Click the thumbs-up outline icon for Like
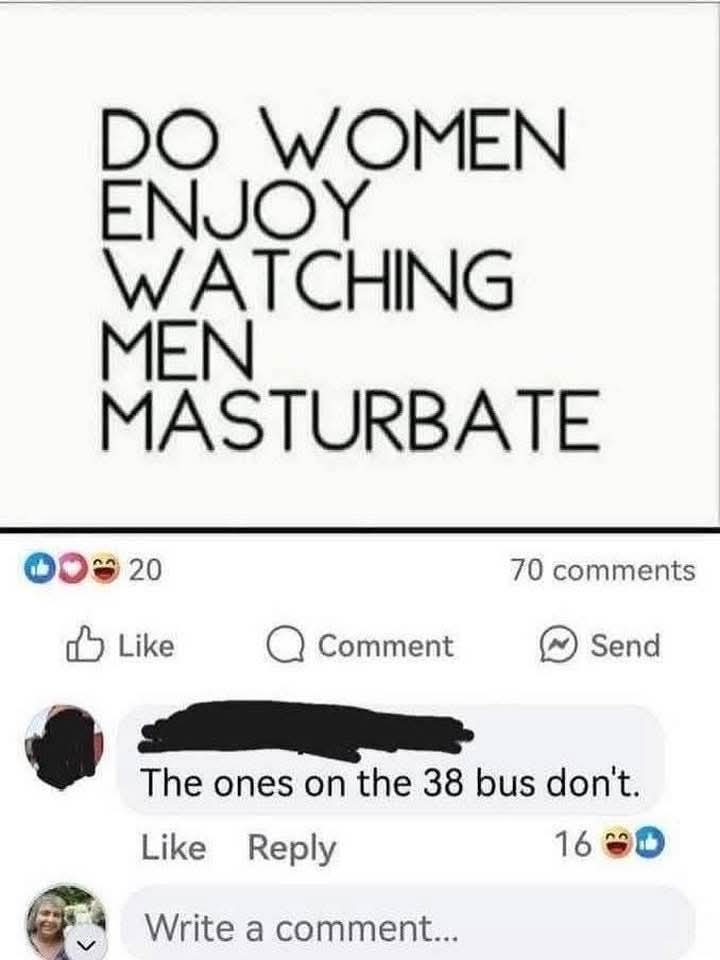Screen dimensions: 720x960 click(x=84, y=645)
